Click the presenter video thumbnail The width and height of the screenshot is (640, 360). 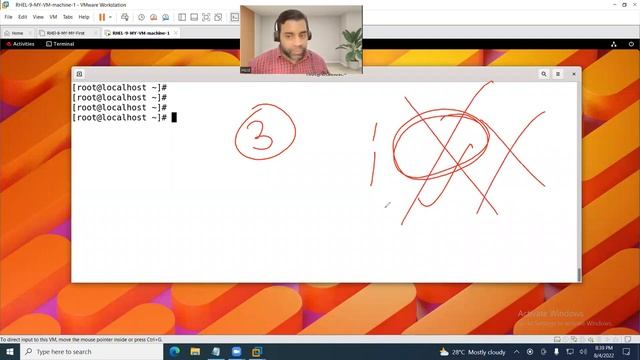[301, 40]
